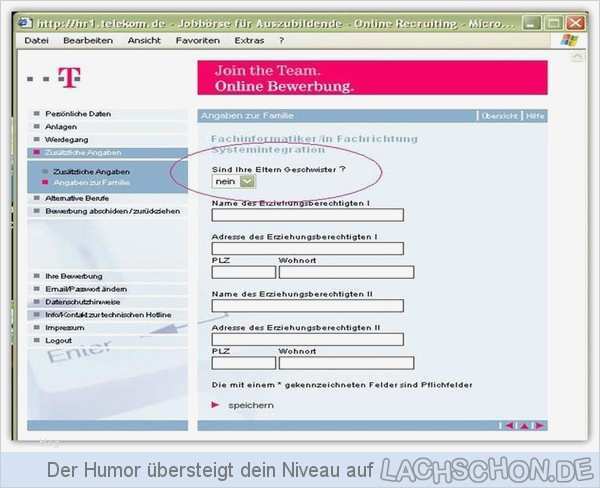The width and height of the screenshot is (600, 488).
Task: Open Persönliche Daten in sidebar
Action: pyautogui.click(x=78, y=114)
